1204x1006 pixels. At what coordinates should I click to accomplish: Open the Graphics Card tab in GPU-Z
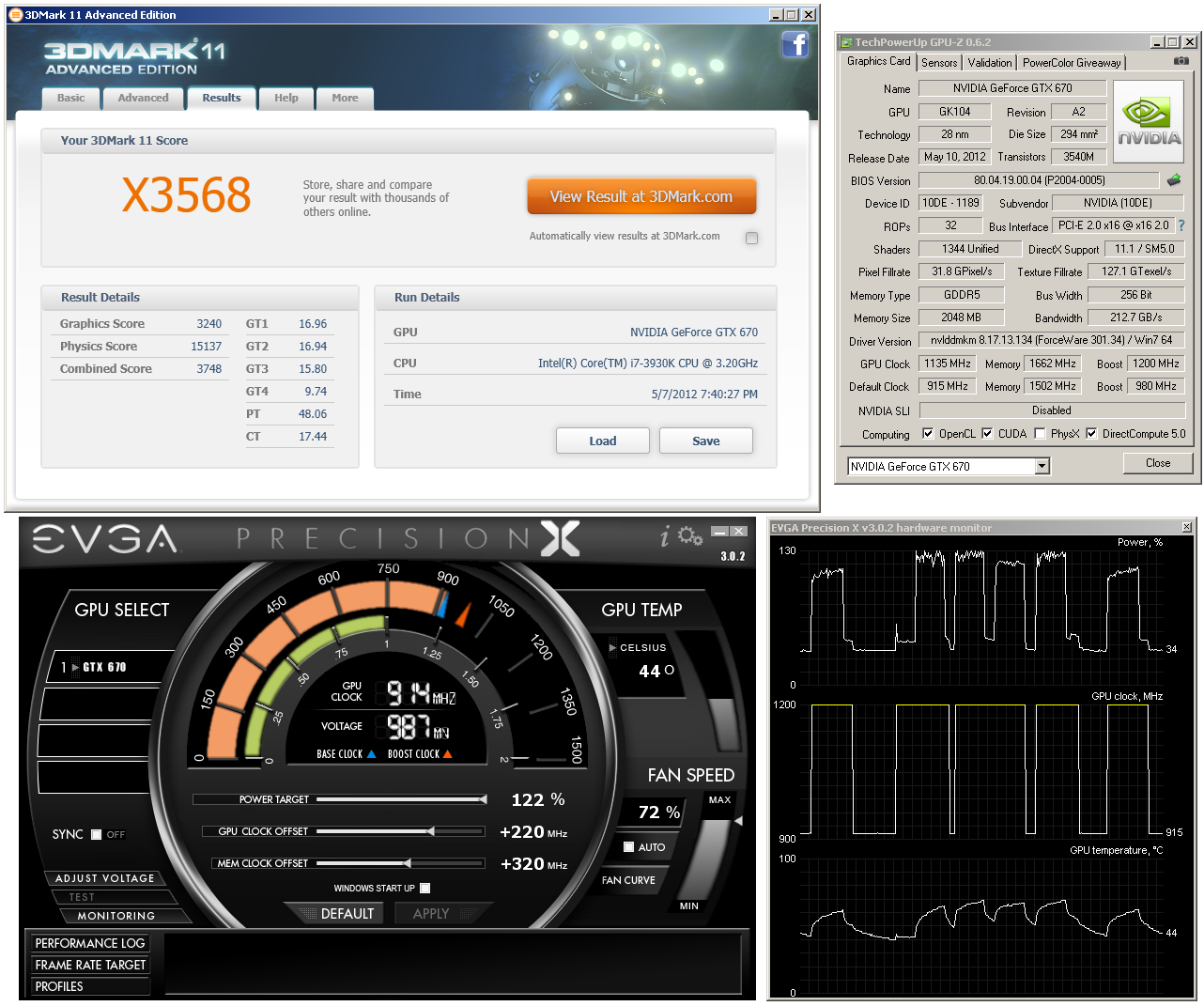(x=878, y=61)
